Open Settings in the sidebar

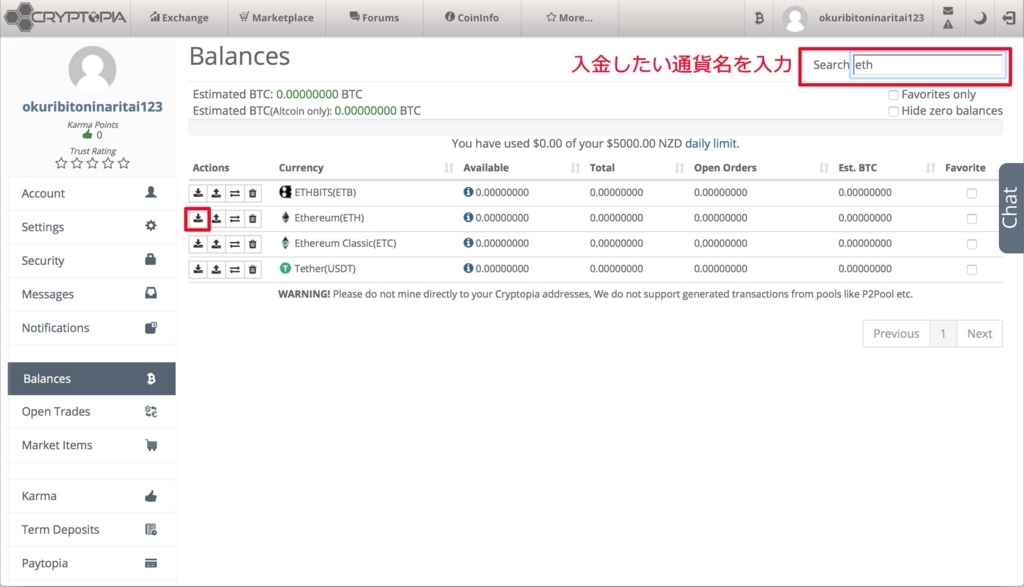pyautogui.click(x=91, y=227)
